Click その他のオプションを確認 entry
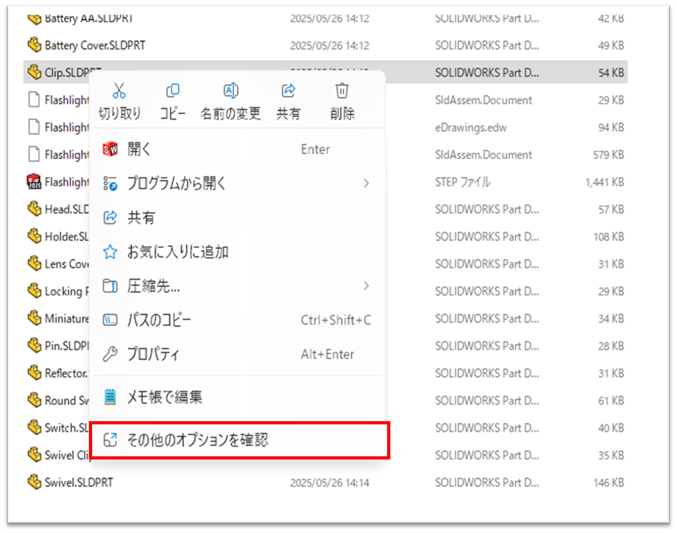Viewport: 677px width, 533px height. 197,440
